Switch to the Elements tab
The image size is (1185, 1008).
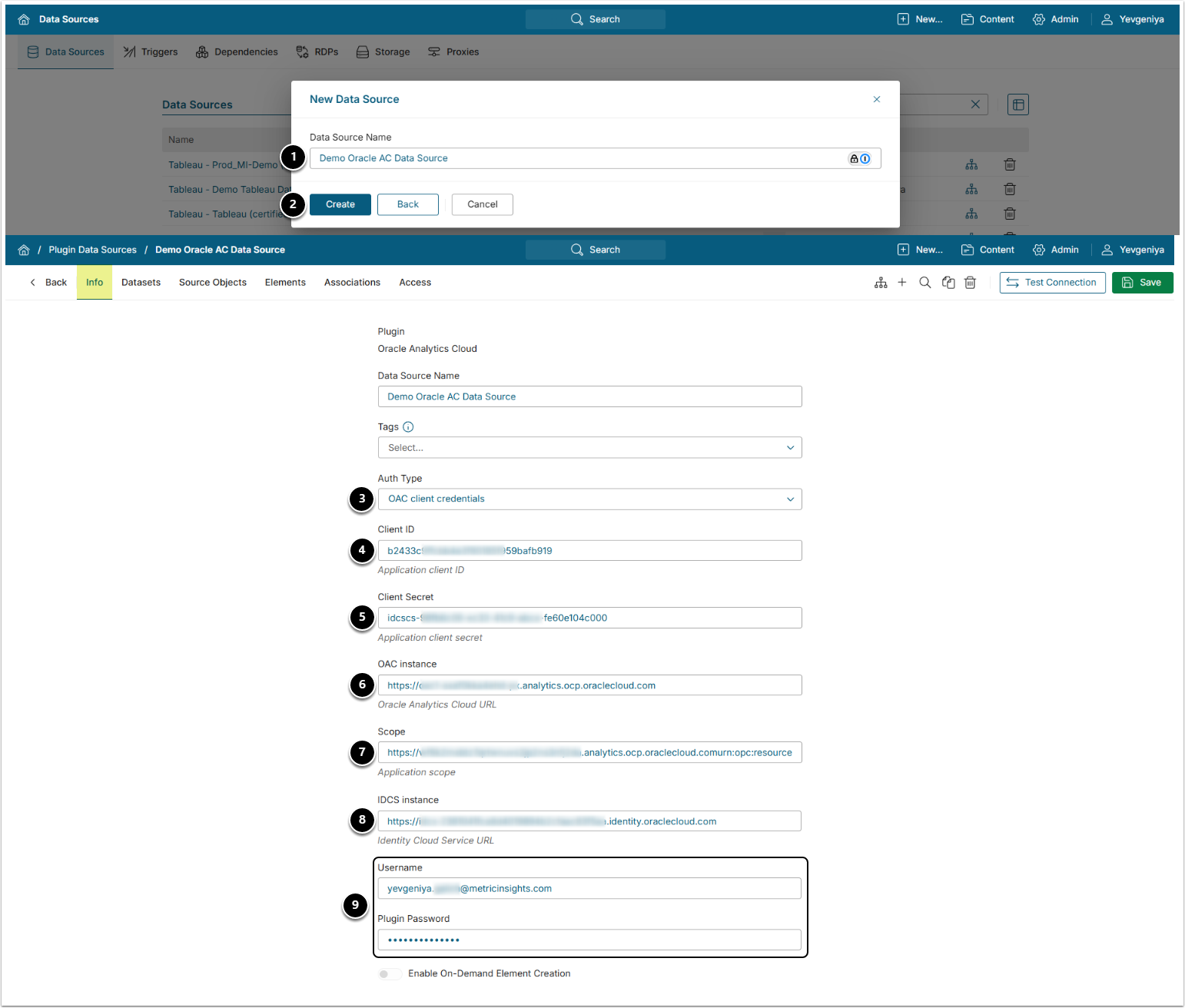point(285,283)
